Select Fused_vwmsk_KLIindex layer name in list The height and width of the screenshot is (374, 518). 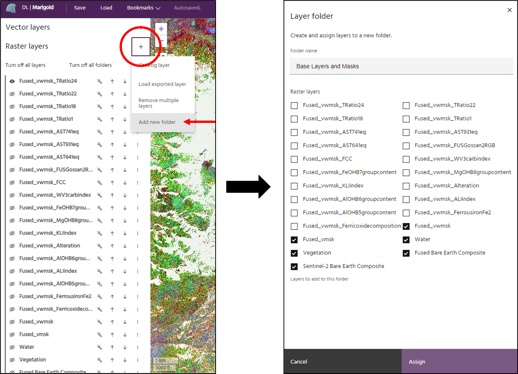(48, 233)
